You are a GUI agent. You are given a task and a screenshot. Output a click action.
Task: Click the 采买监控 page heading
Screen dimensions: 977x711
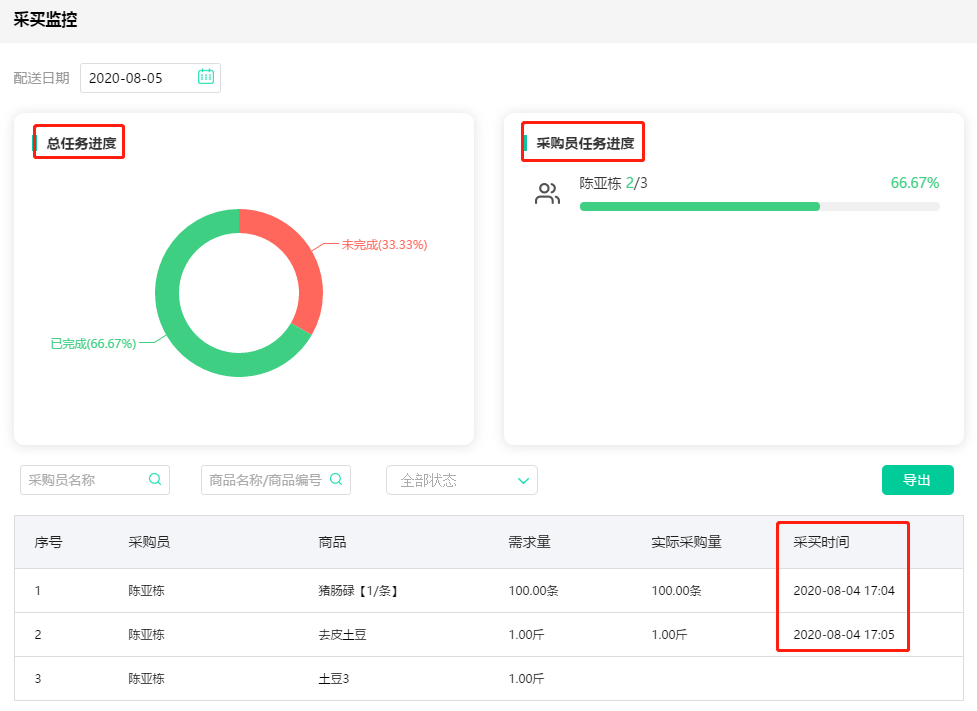(x=45, y=19)
